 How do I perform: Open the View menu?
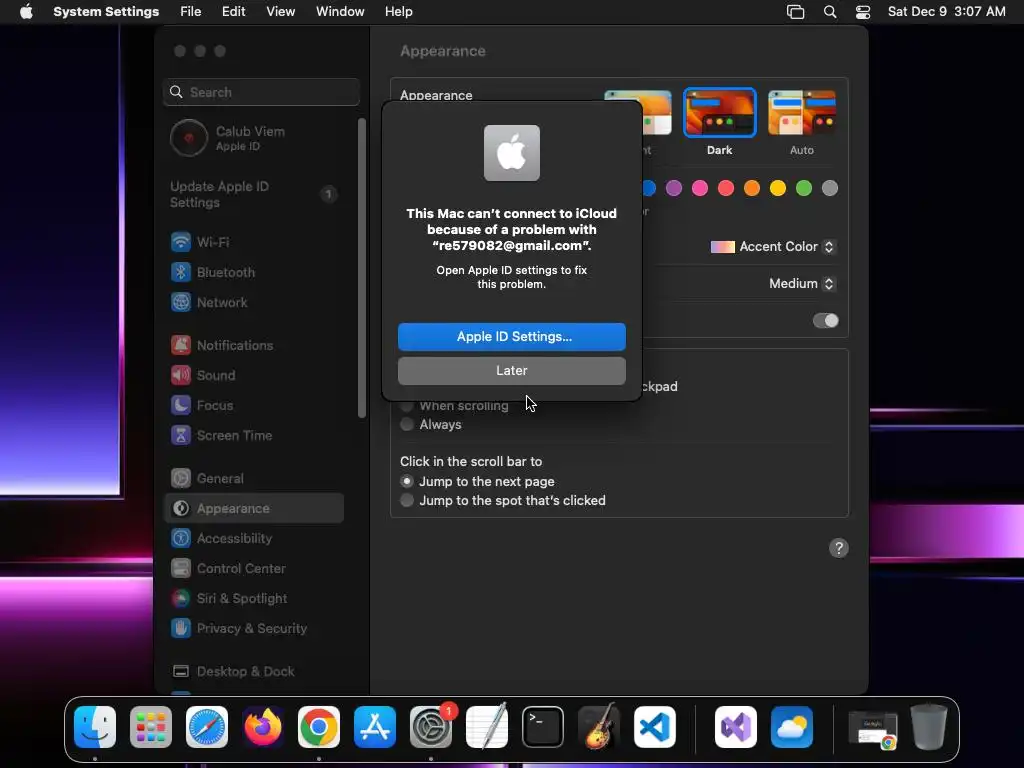281,12
